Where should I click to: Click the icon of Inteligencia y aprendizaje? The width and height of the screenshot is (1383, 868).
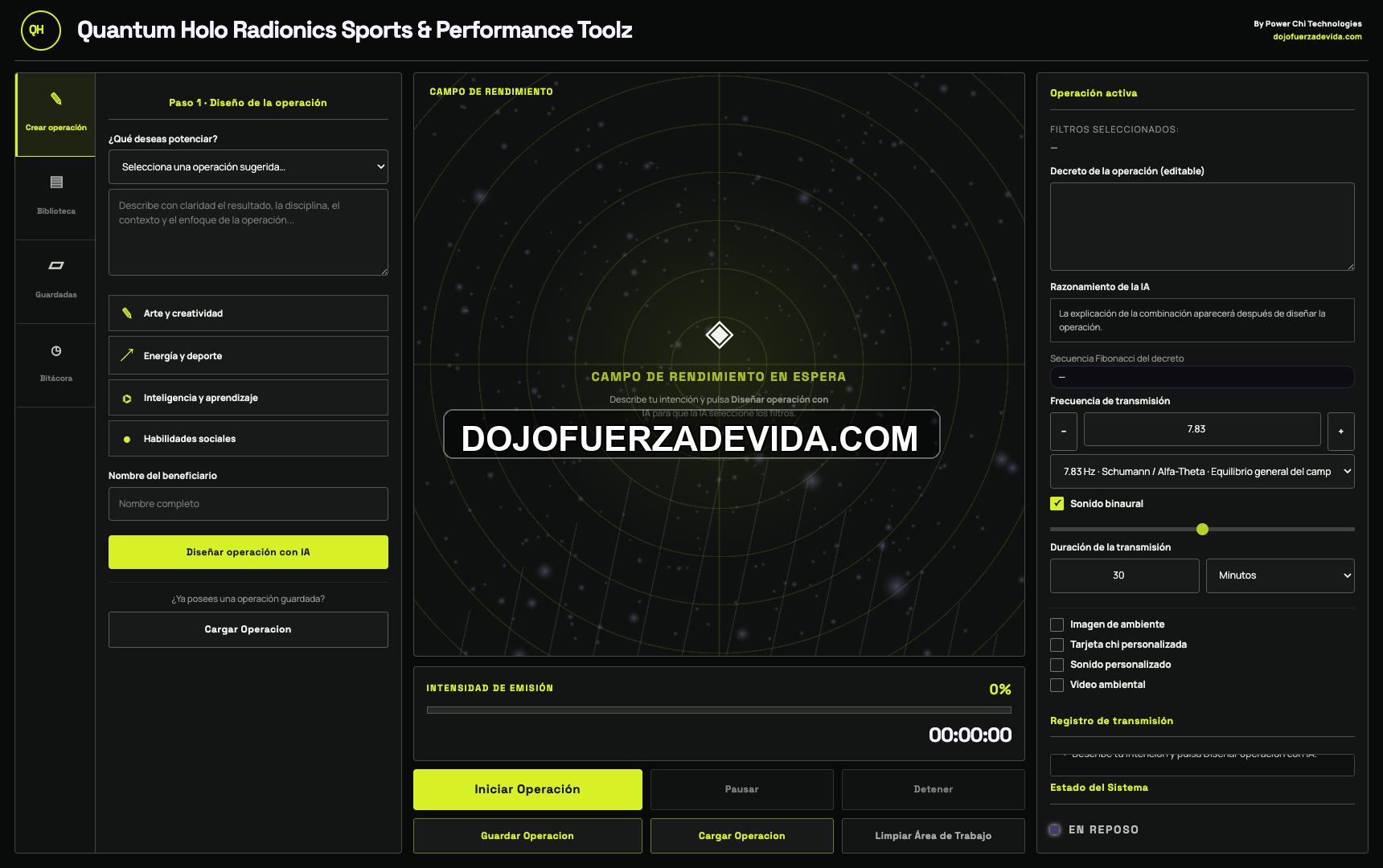click(127, 398)
